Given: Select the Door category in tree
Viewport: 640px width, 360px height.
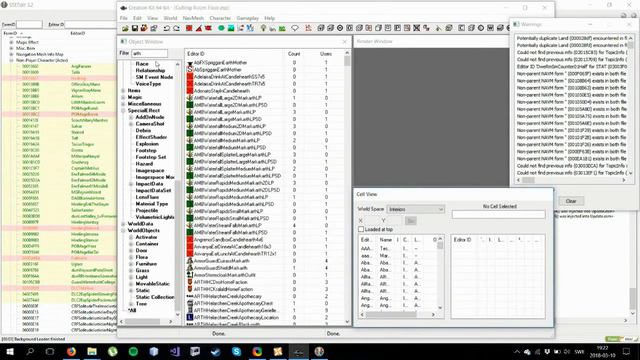Looking at the screenshot, I should (x=141, y=250).
